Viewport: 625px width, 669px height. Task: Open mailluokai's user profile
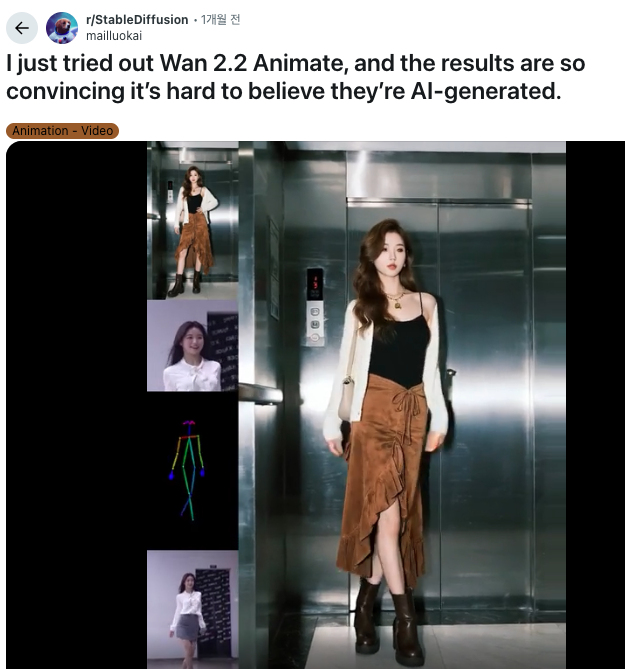114,36
